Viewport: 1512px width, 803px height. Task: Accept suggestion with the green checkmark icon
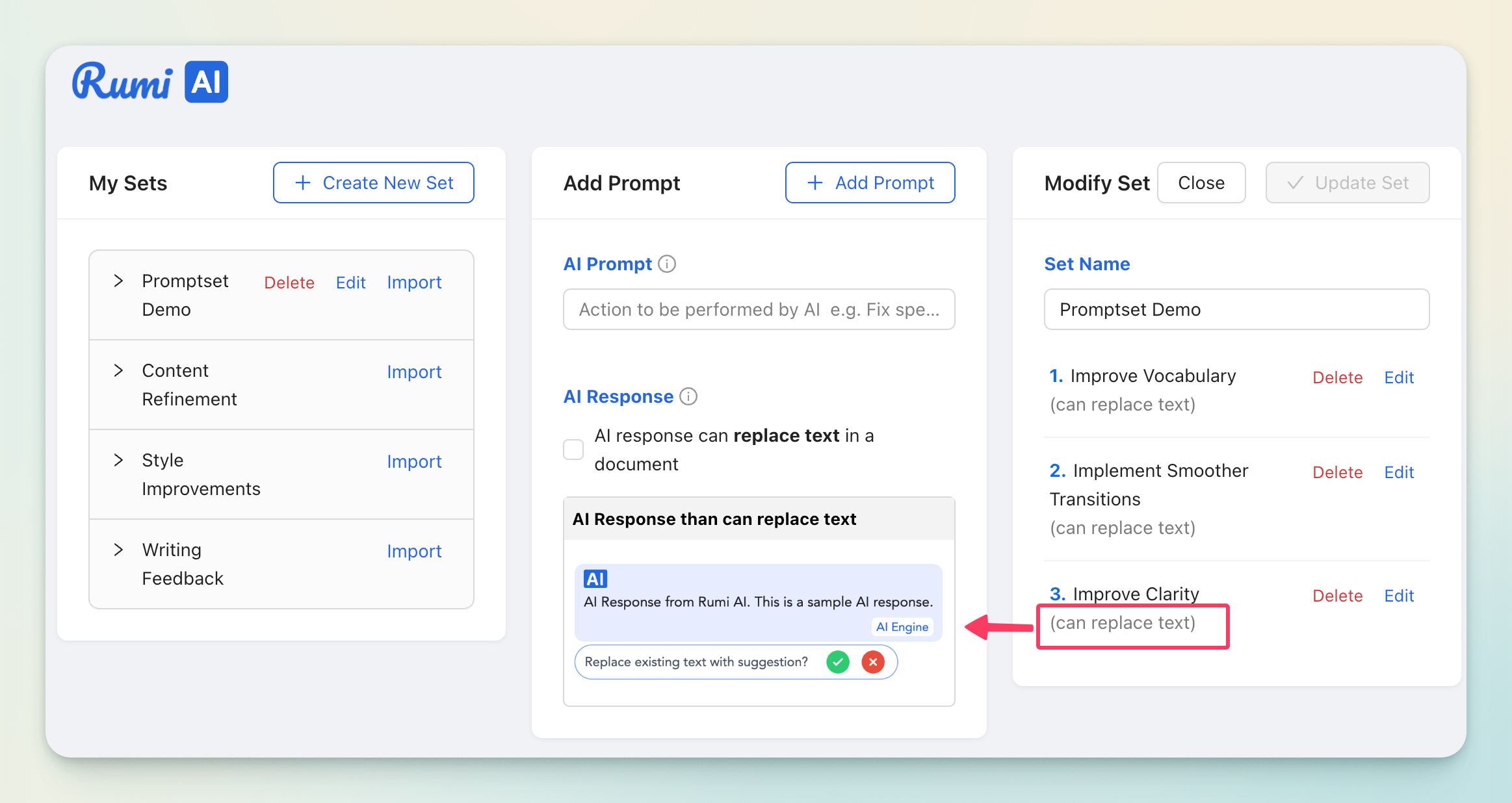click(838, 662)
